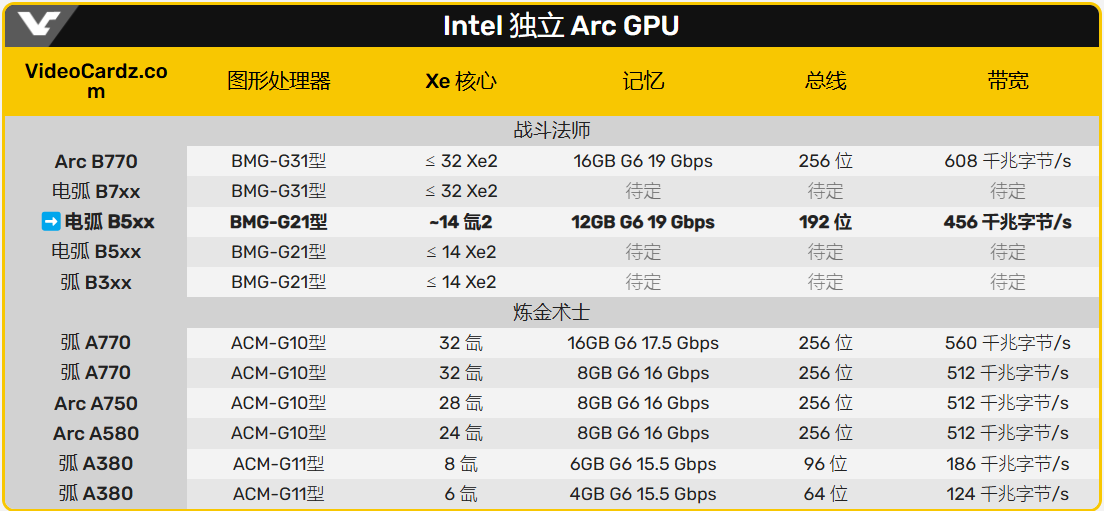Click the 弧 B3xx row label
The width and height of the screenshot is (1104, 511).
point(96,283)
